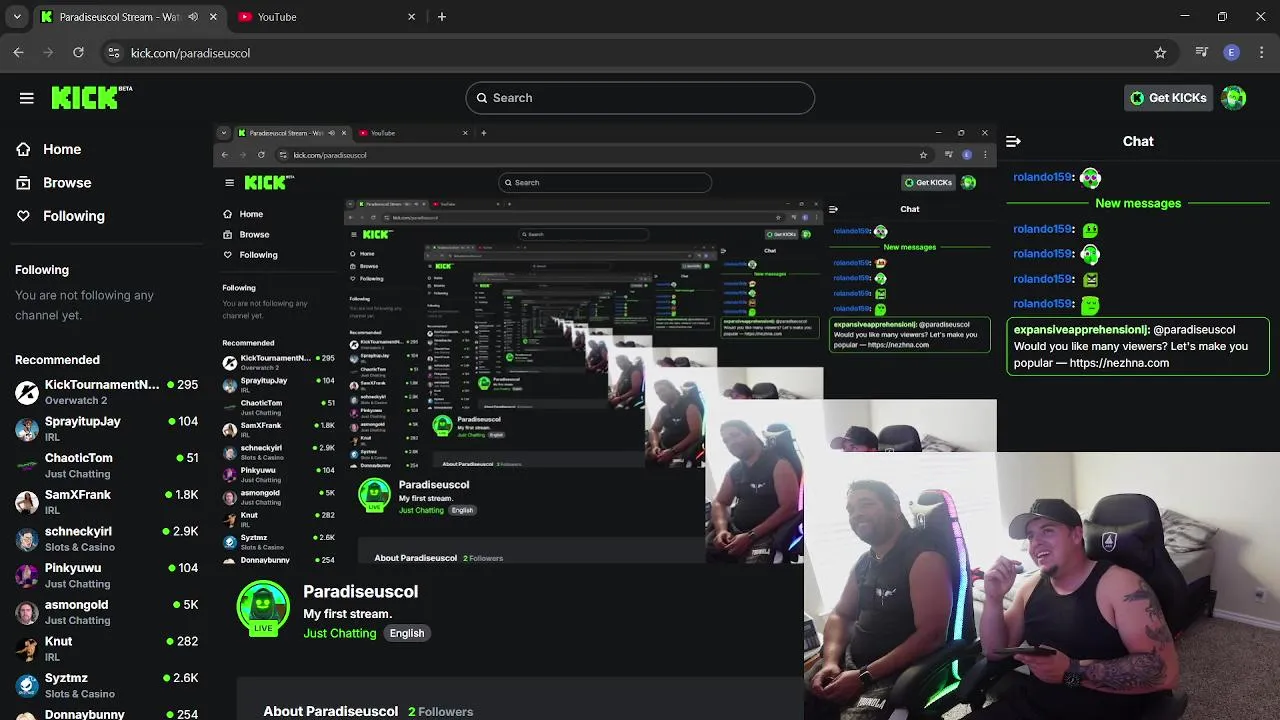Click the Following heart icon

pyautogui.click(x=23, y=216)
